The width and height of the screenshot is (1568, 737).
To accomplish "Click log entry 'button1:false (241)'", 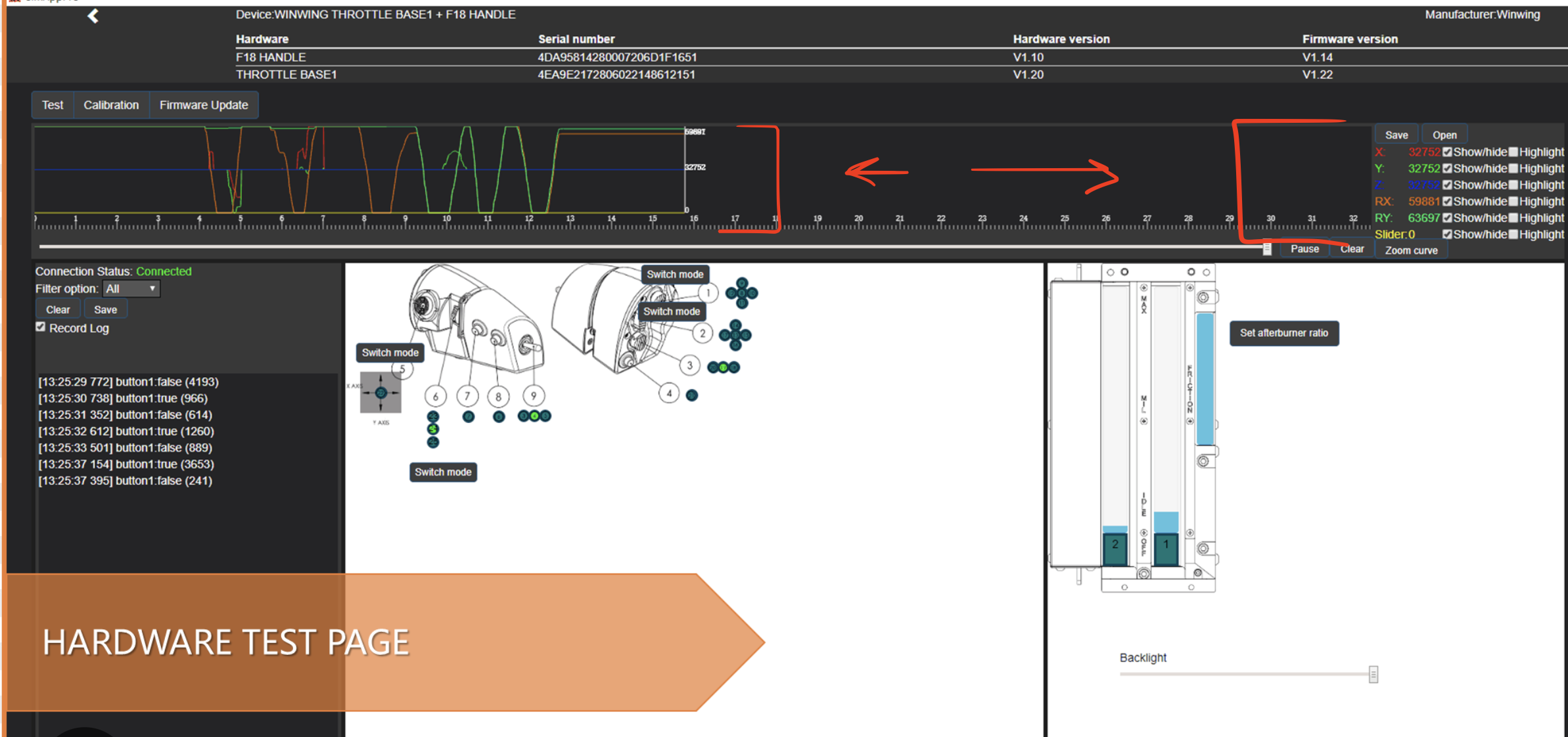I will (126, 481).
